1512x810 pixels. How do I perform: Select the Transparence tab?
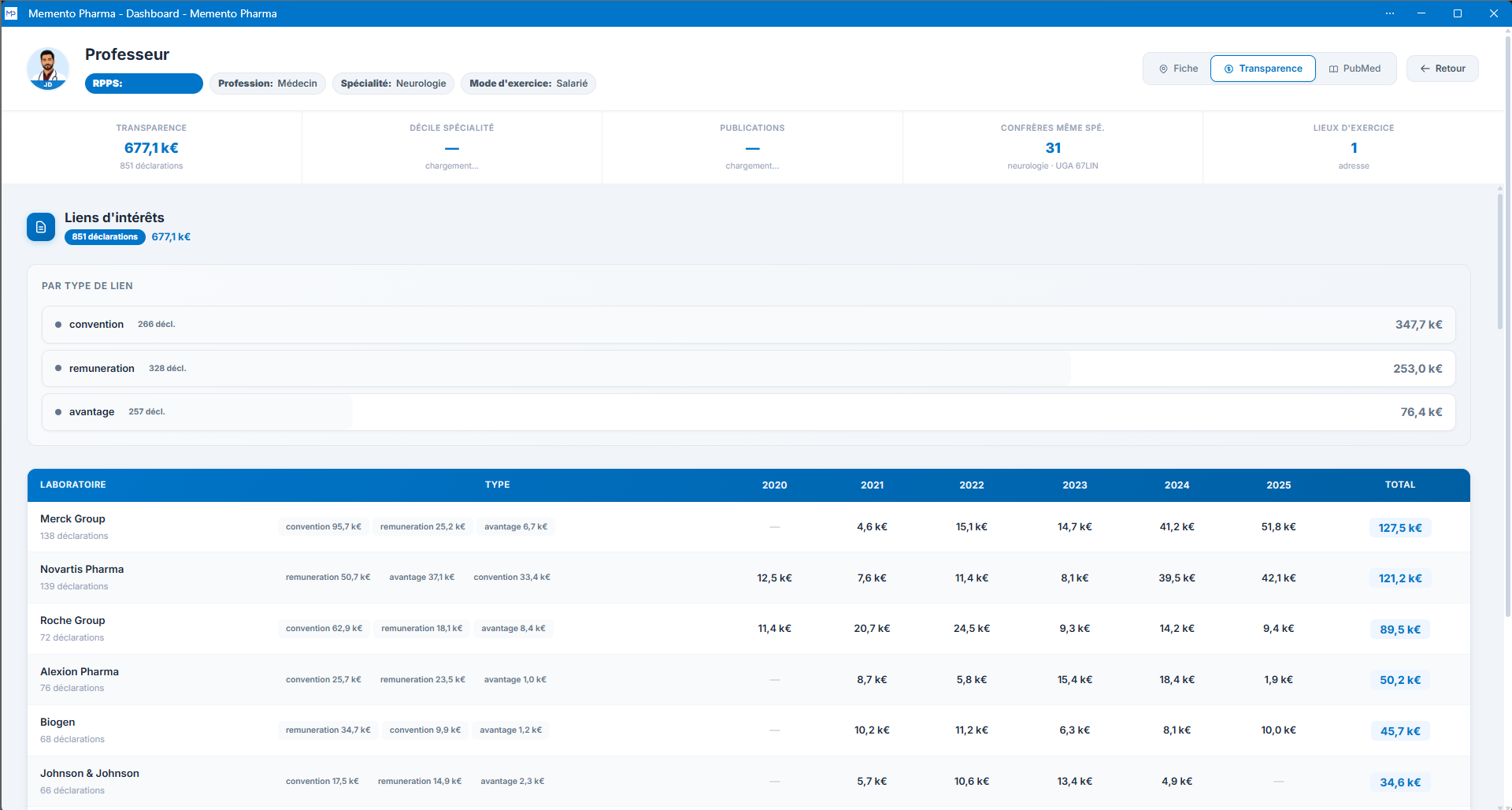(x=1263, y=69)
